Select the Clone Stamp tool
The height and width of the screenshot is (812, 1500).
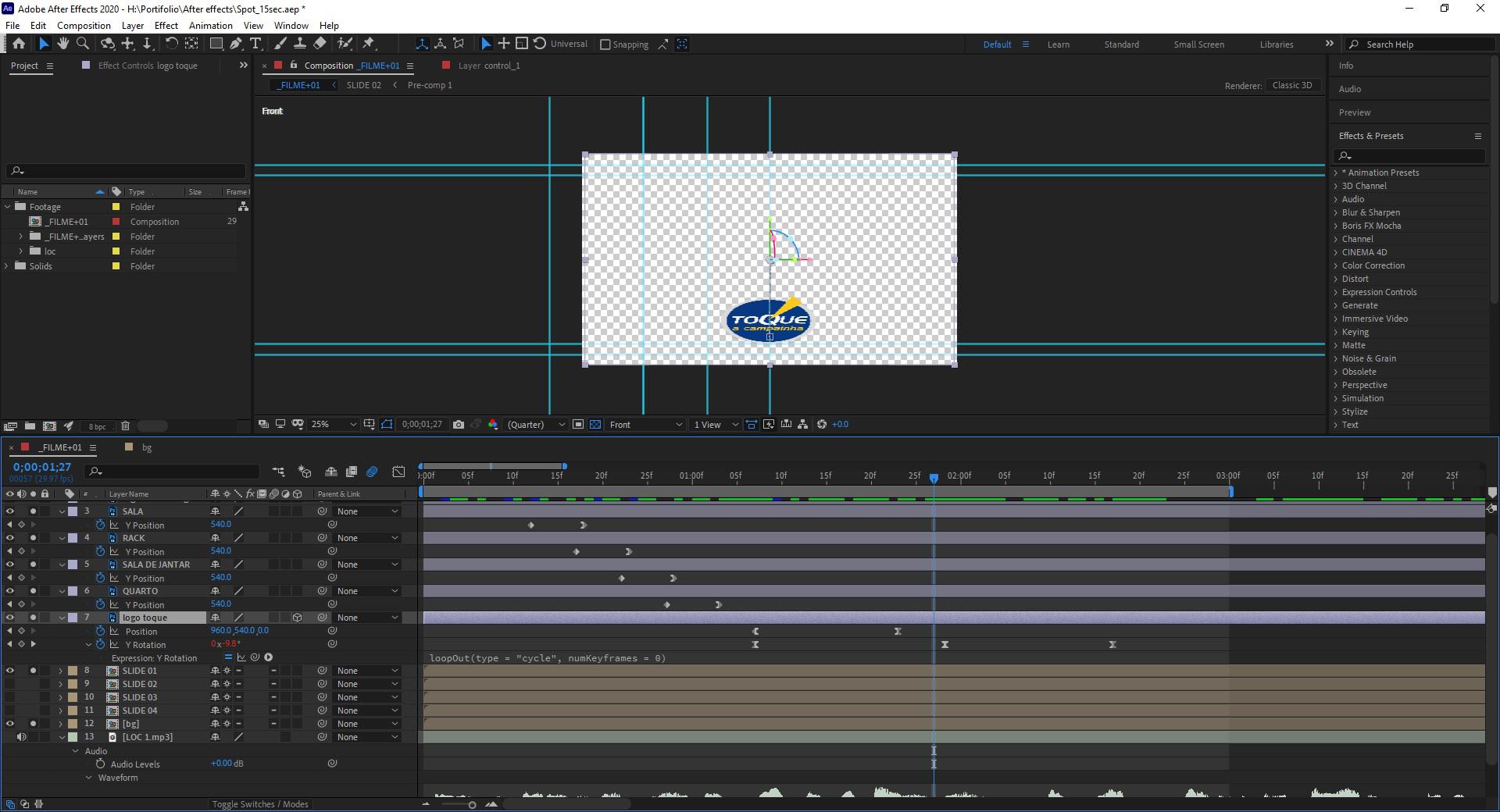point(299,44)
